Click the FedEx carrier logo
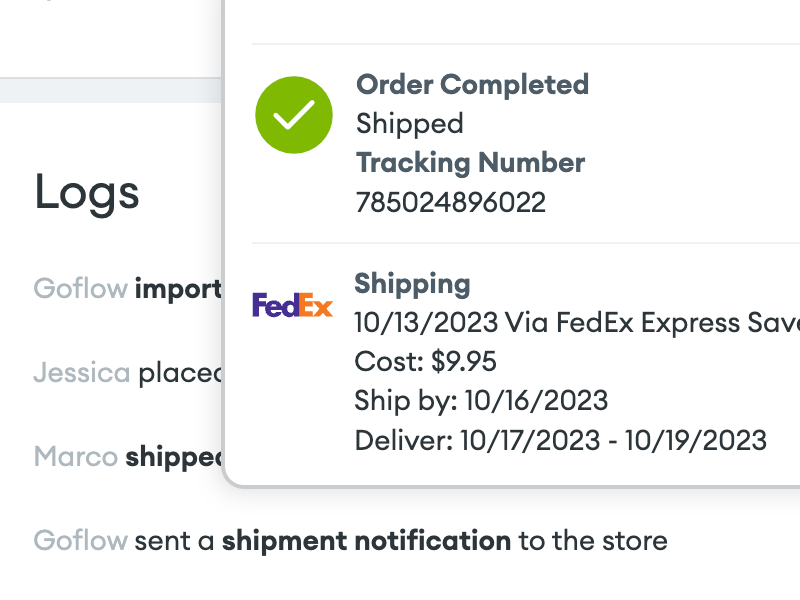The image size is (800, 600). coord(292,305)
